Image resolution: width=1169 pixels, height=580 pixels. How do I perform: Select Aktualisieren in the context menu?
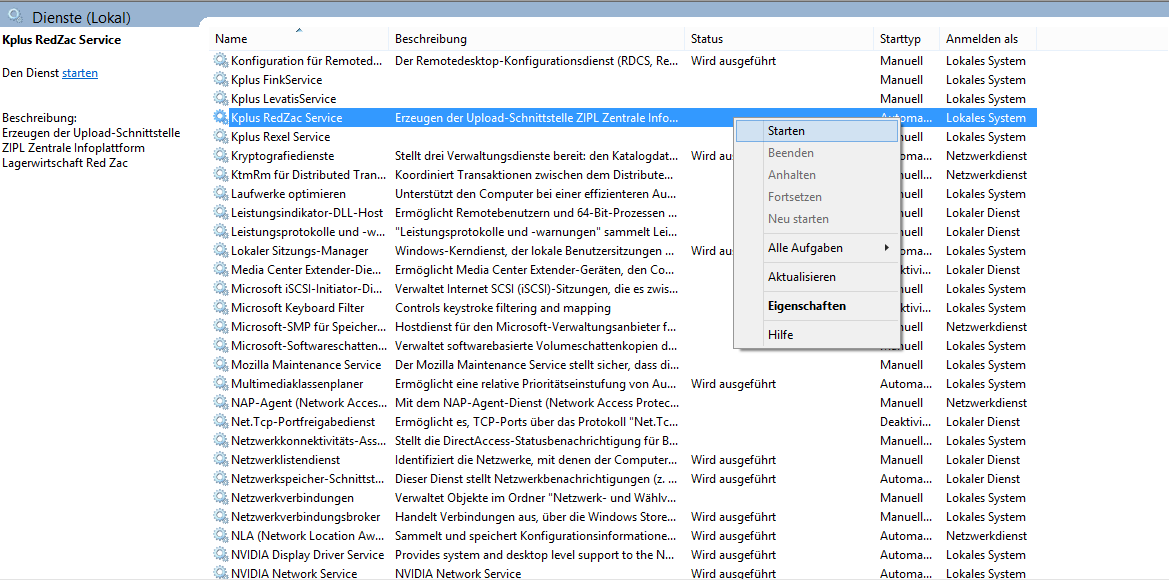click(801, 277)
